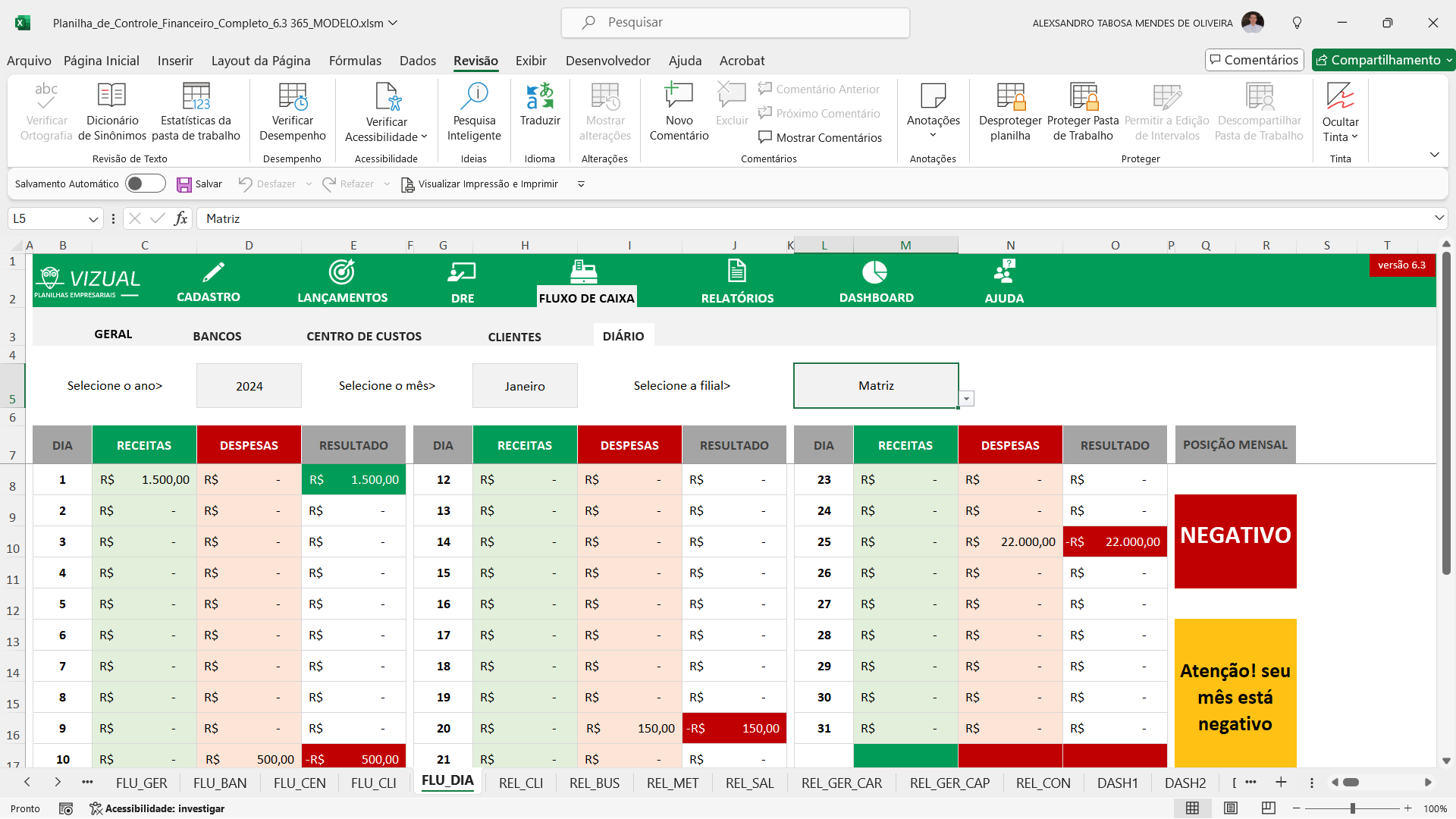Click the DASHBOARD pie chart icon
This screenshot has height=819, width=1456.
tap(875, 271)
